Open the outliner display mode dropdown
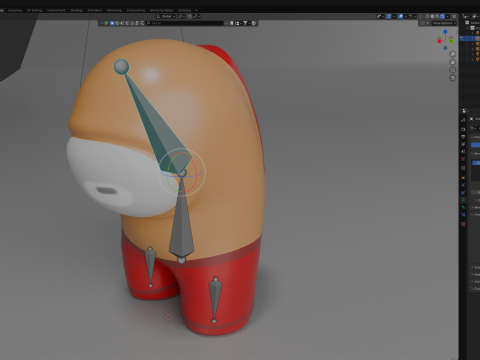 pyautogui.click(x=476, y=16)
